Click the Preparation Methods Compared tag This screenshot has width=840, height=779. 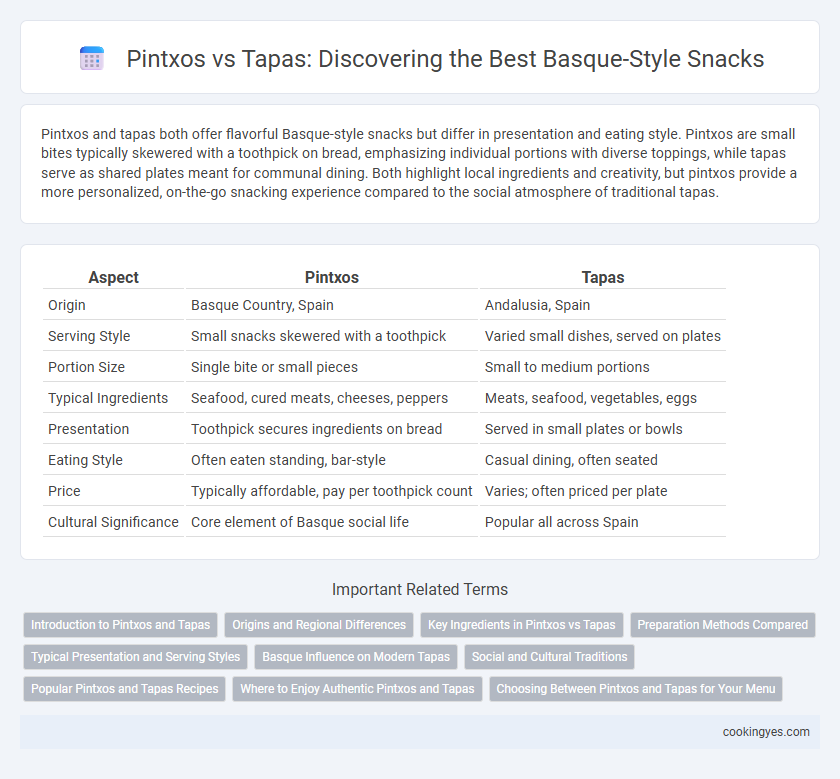coord(723,625)
